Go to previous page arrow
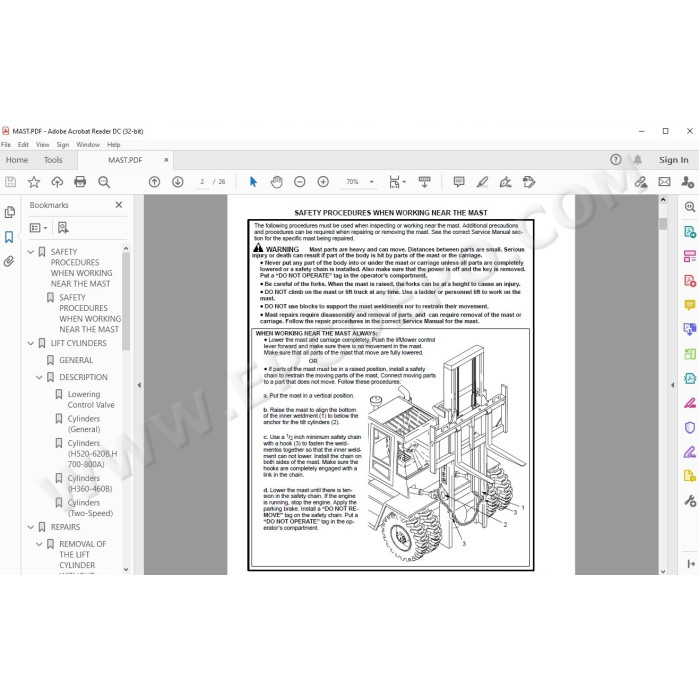The height and width of the screenshot is (700, 700). (154, 182)
